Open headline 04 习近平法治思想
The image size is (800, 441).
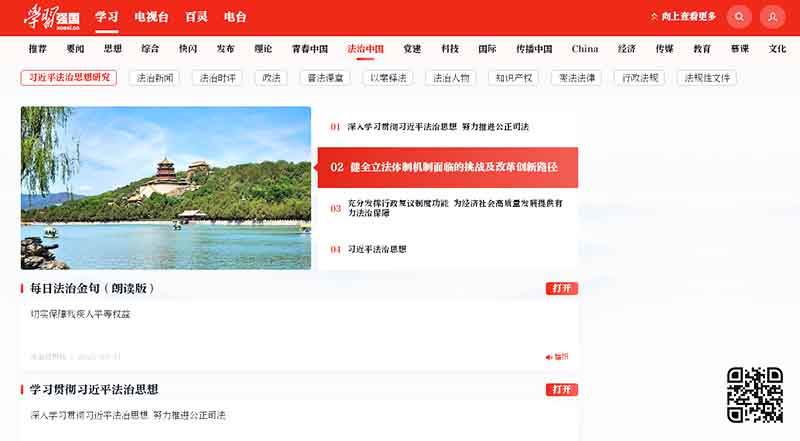point(376,249)
